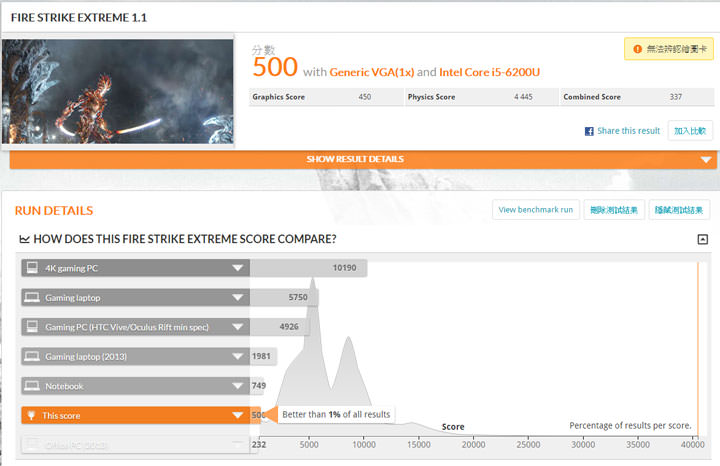Click the 4K gaming PC monitor icon
The image size is (720, 466).
(x=32, y=268)
